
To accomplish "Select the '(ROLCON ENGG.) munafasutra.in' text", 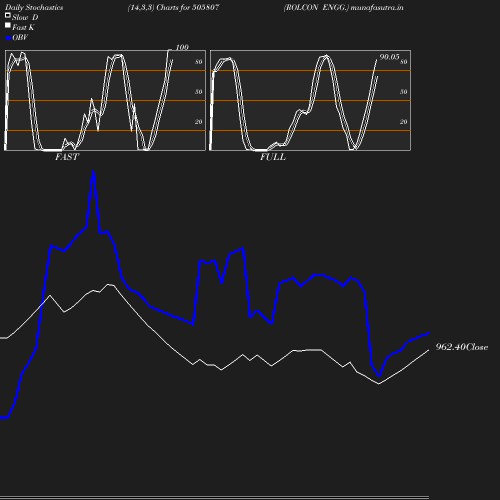I will point(343,7).
